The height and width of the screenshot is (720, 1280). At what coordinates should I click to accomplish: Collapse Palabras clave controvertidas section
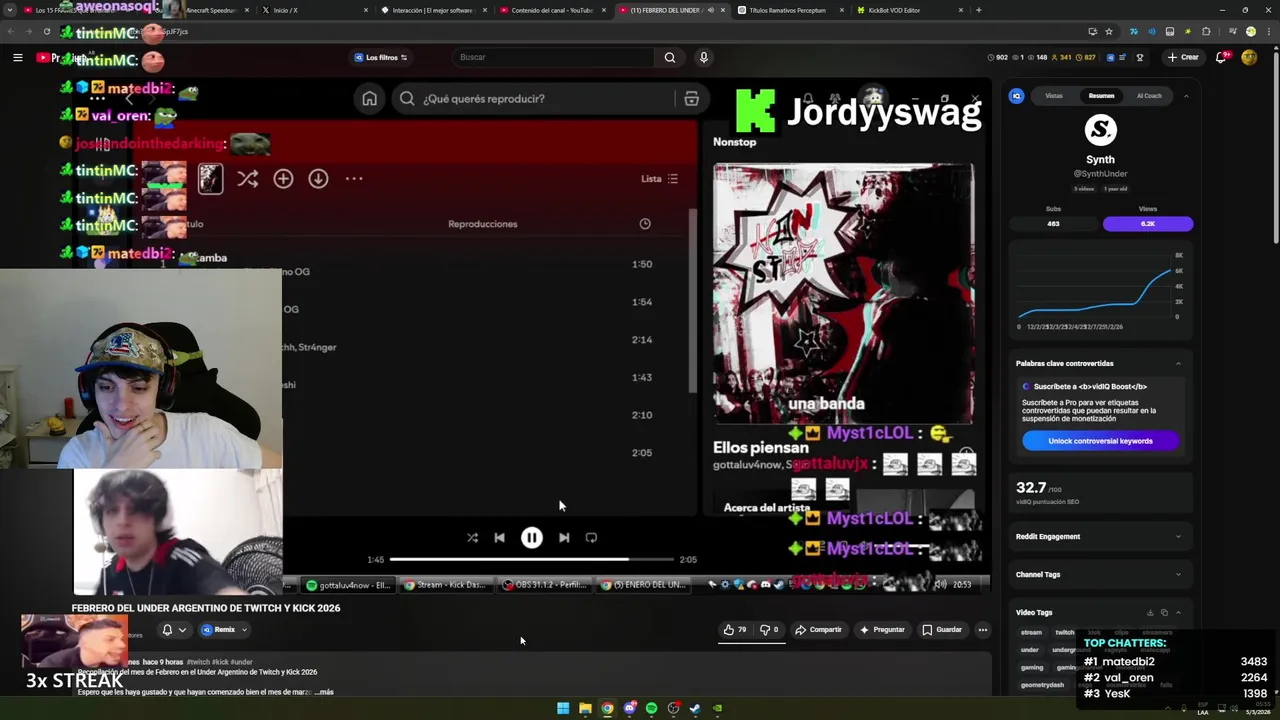(1178, 363)
